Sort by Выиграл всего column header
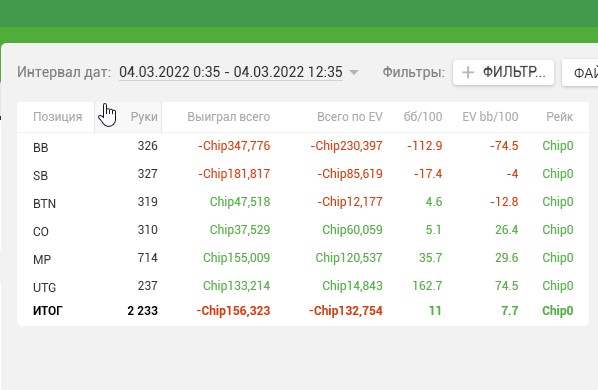This screenshot has height=390, width=598. [x=228, y=117]
